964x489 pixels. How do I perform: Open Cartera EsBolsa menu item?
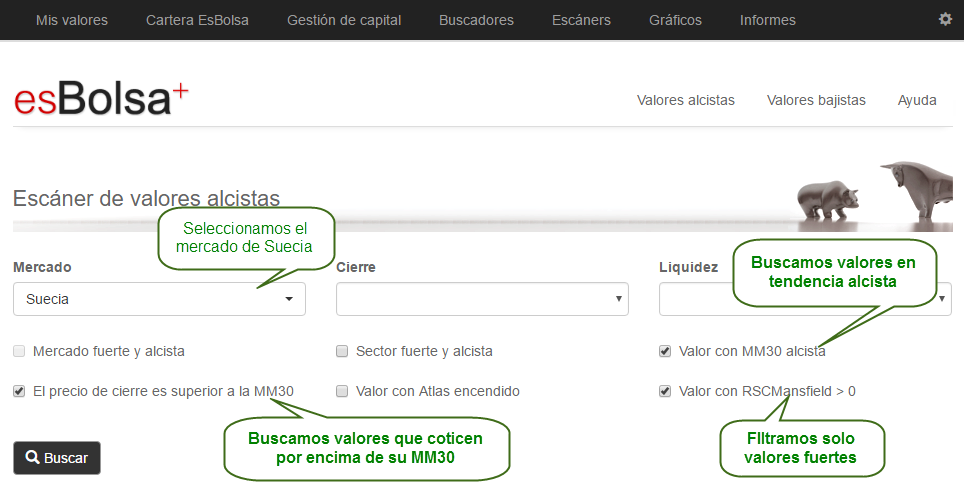pyautogui.click(x=197, y=20)
